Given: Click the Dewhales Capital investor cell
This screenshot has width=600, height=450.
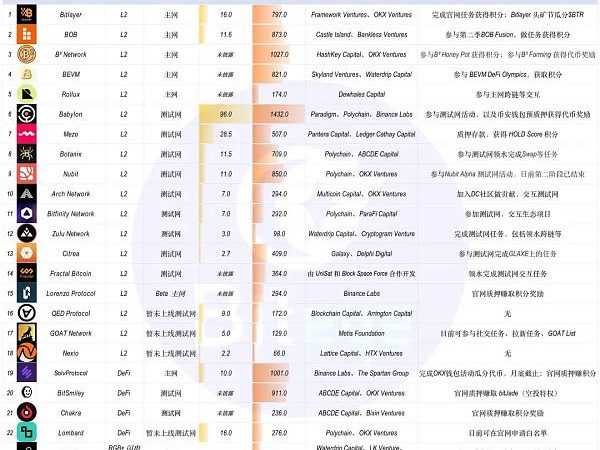Looking at the screenshot, I should (361, 94).
